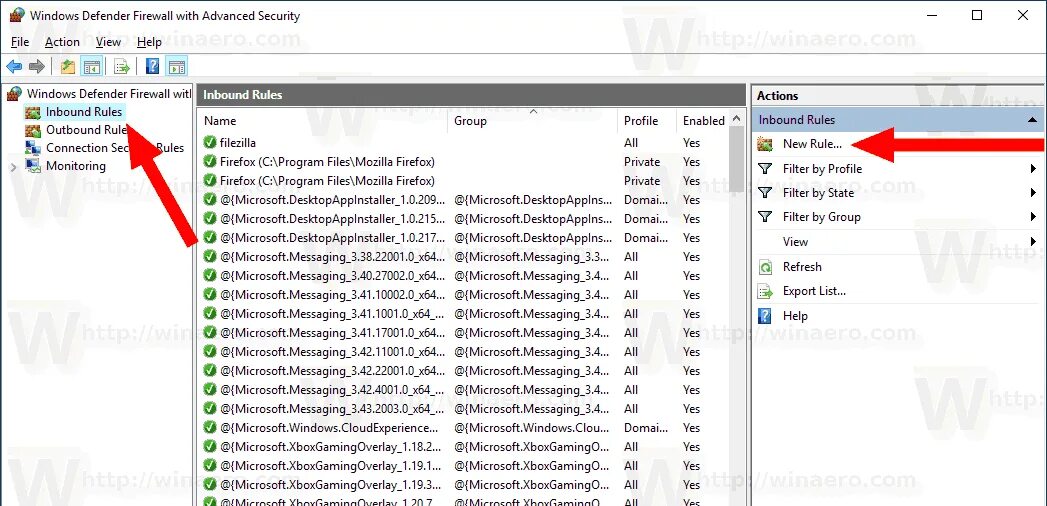
Task: Click New Rule... in the Actions pane
Action: [812, 144]
